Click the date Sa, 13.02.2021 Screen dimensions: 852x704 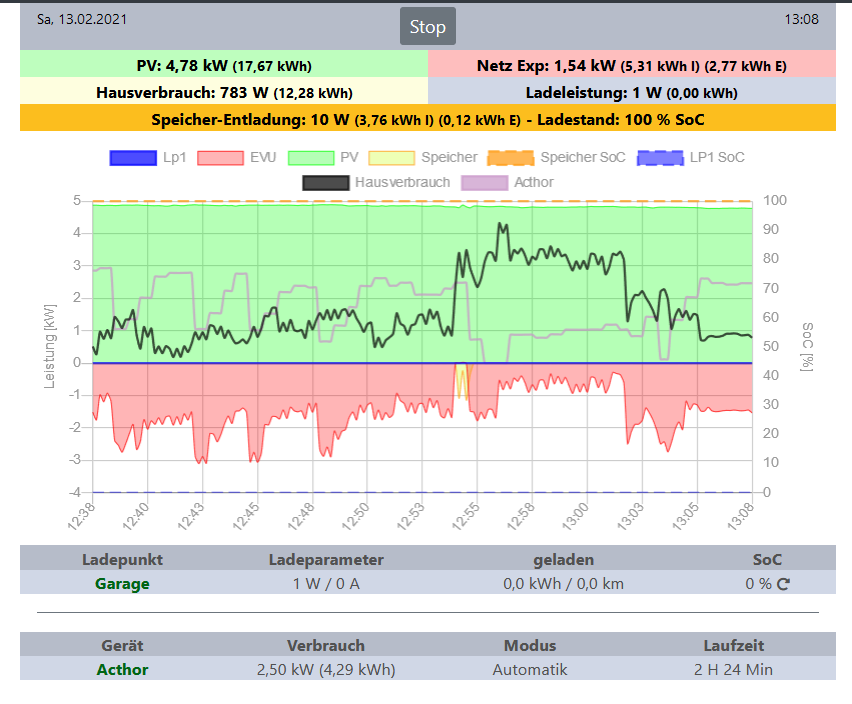(x=82, y=20)
